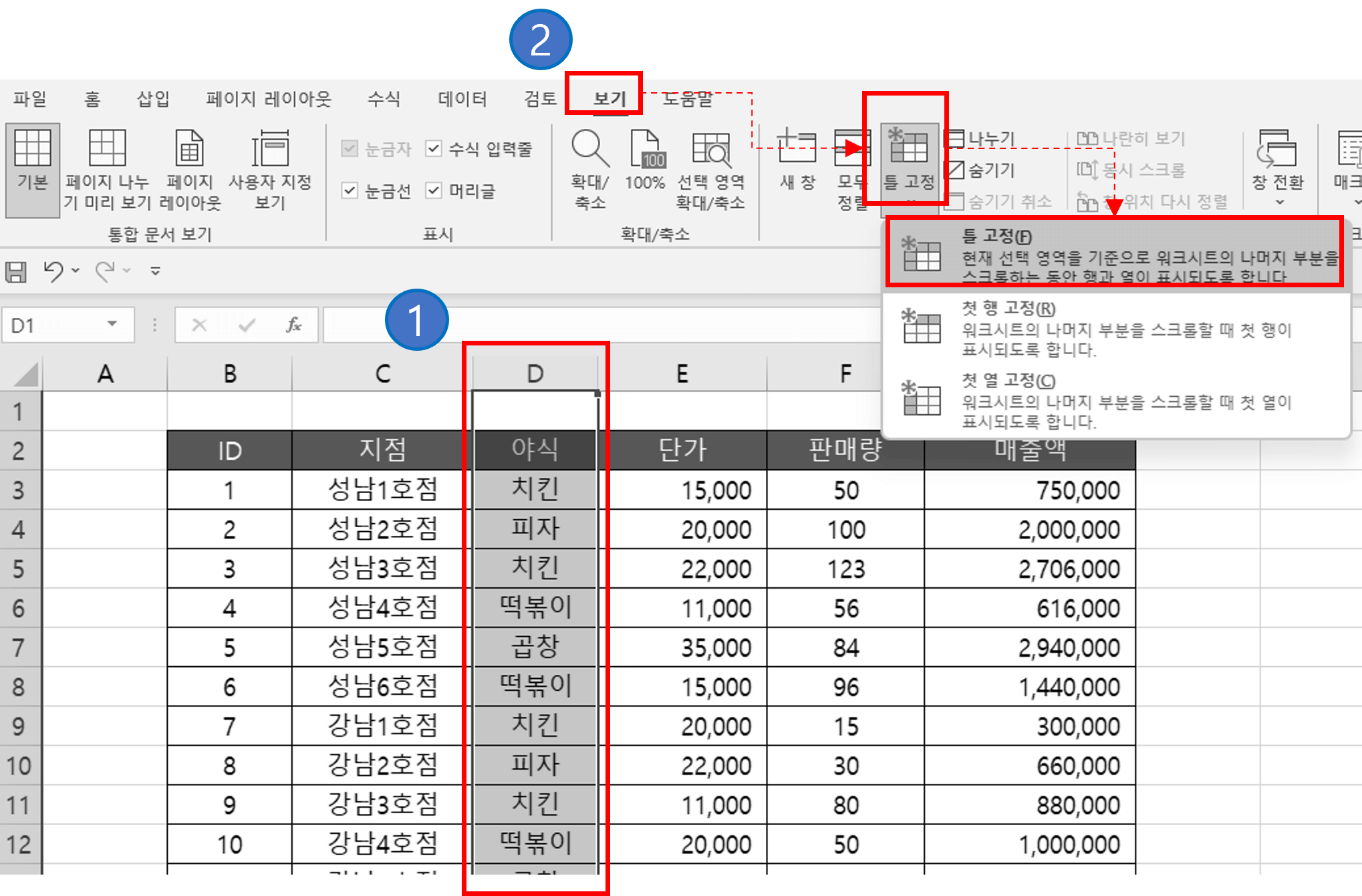Image resolution: width=1362 pixels, height=896 pixels.
Task: Uncheck the 수식 입력줄 formula bar checkbox
Action: click(434, 148)
